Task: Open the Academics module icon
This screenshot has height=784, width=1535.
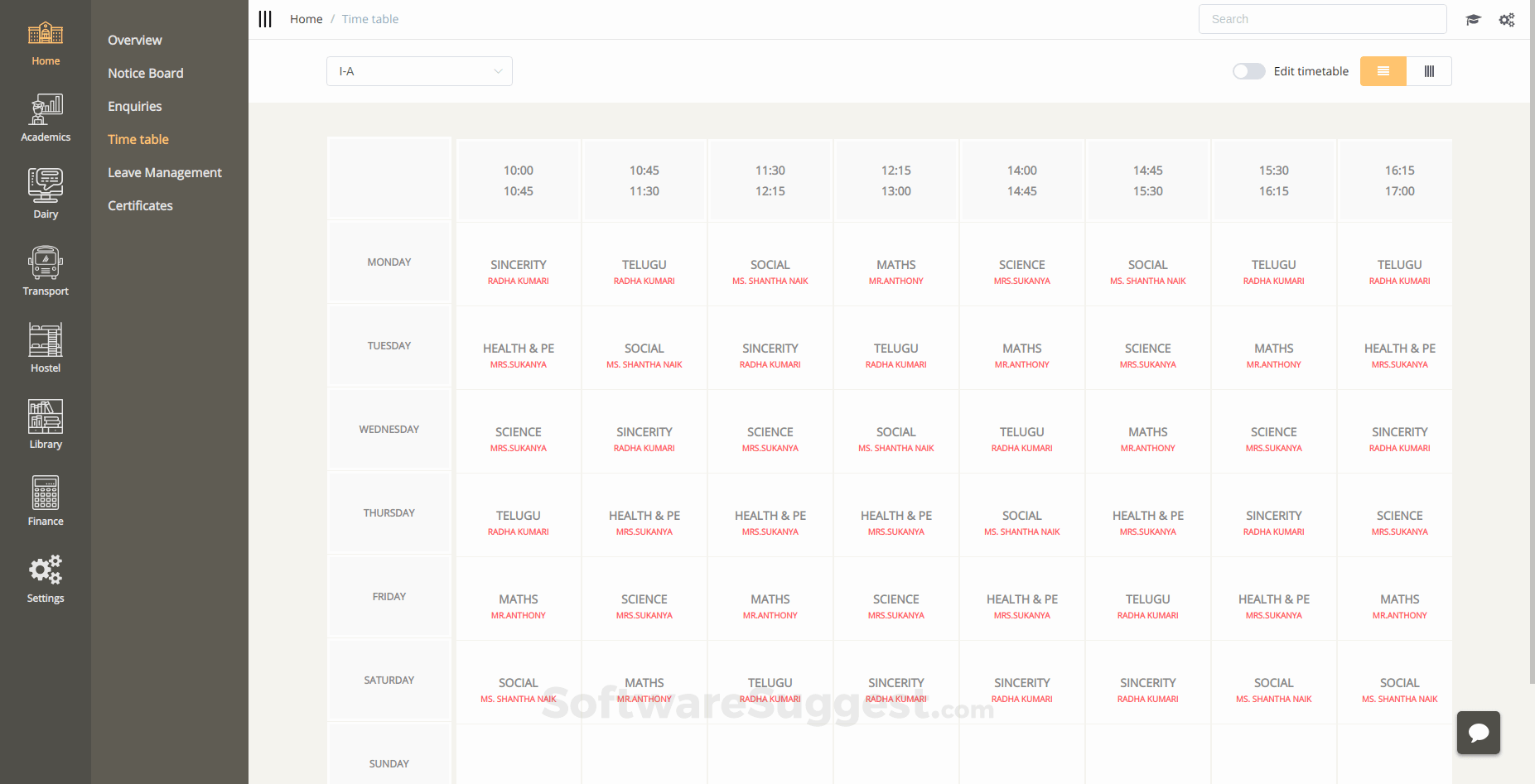Action: 46,109
